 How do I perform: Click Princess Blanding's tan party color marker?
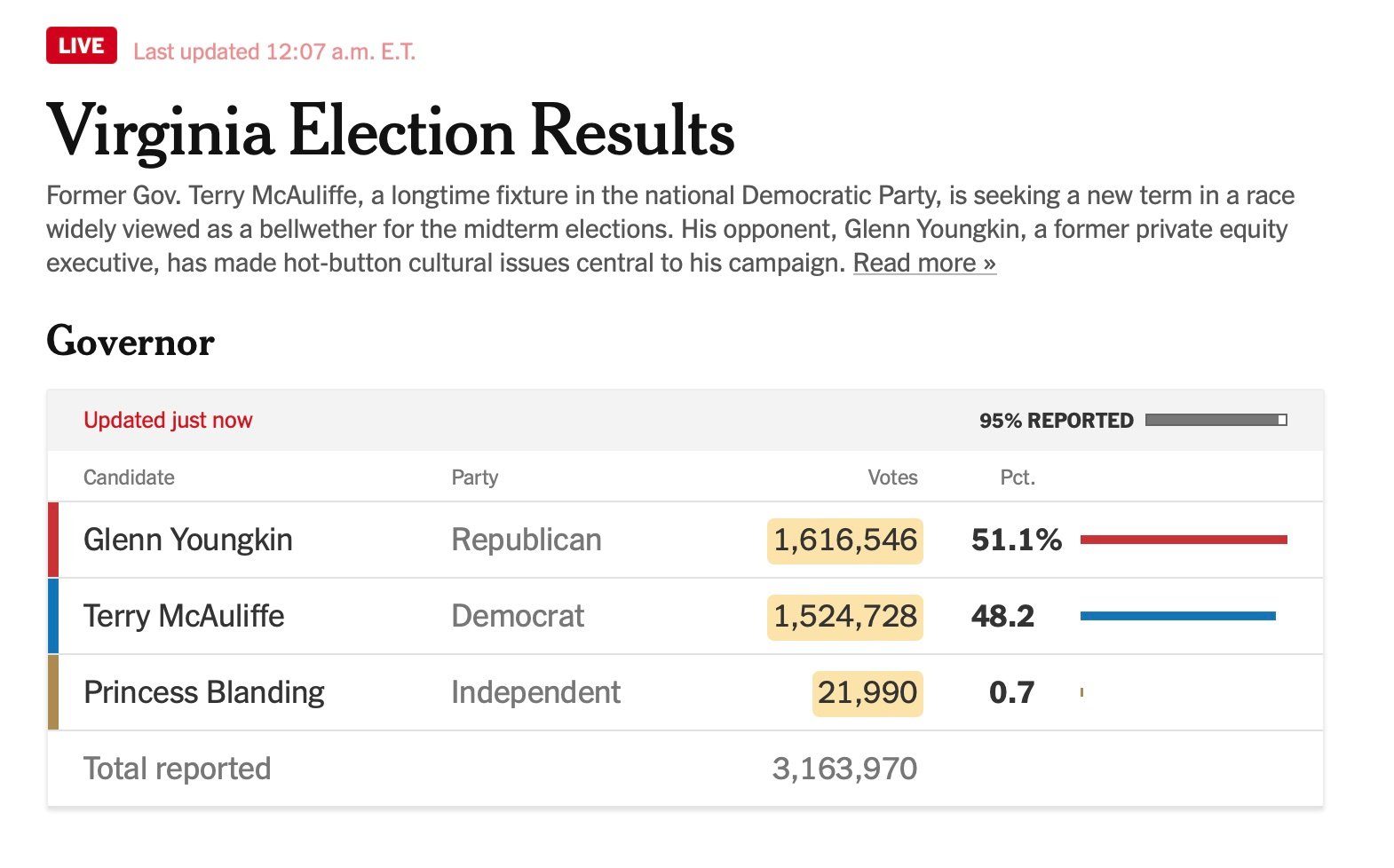(53, 692)
